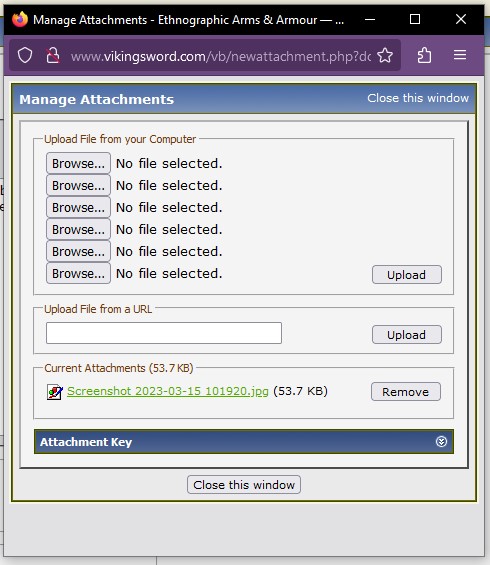Open the shield tracking protection icon
This screenshot has height=565, width=490.
pyautogui.click(x=25, y=56)
